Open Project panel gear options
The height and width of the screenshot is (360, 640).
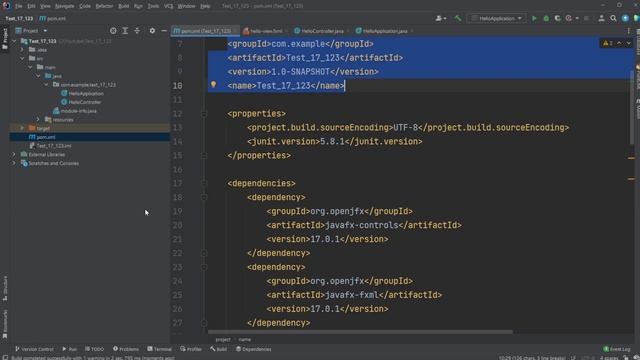coord(152,31)
